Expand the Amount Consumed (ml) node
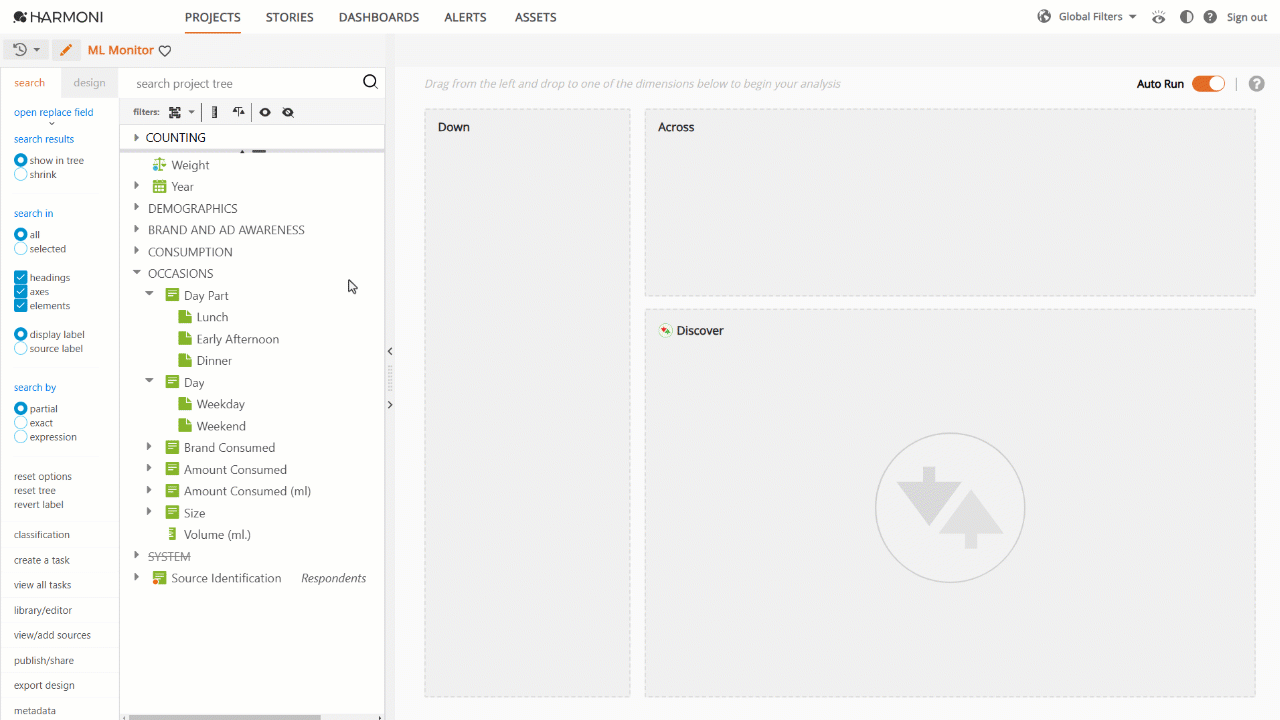This screenshot has width=1280, height=720. tap(149, 490)
